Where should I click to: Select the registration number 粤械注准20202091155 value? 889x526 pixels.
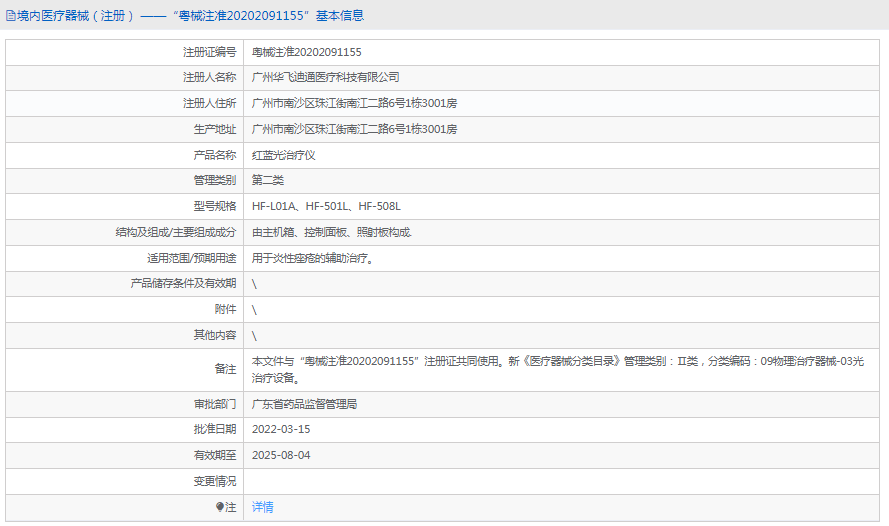[x=307, y=52]
